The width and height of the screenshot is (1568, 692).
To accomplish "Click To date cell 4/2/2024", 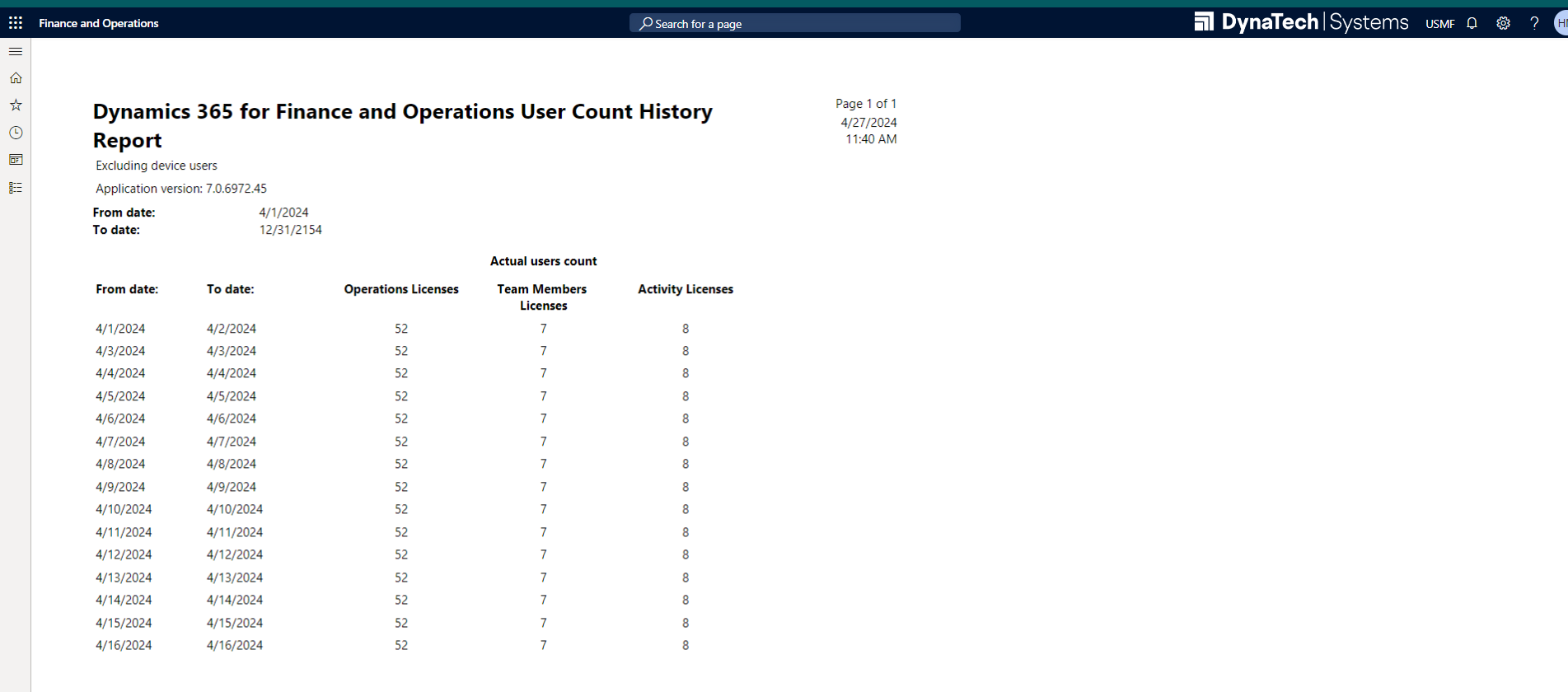I will point(232,329).
